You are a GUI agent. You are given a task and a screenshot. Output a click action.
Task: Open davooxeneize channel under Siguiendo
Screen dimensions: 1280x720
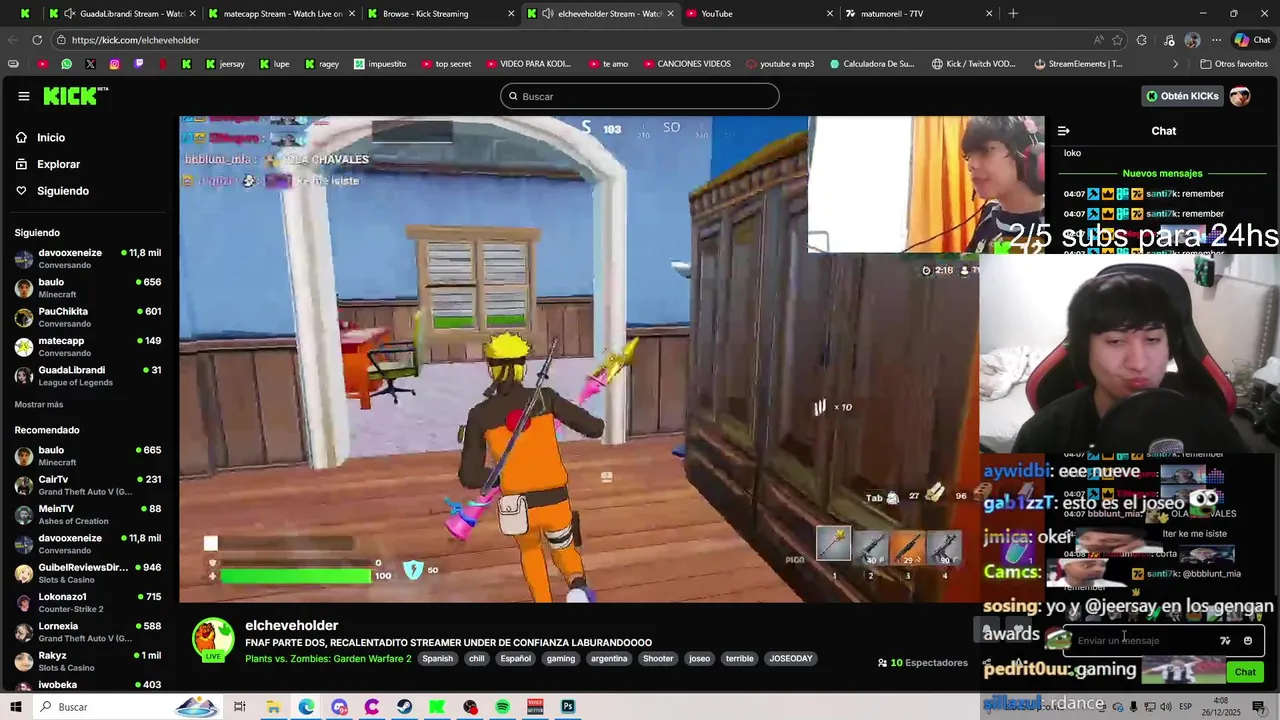pyautogui.click(x=88, y=258)
